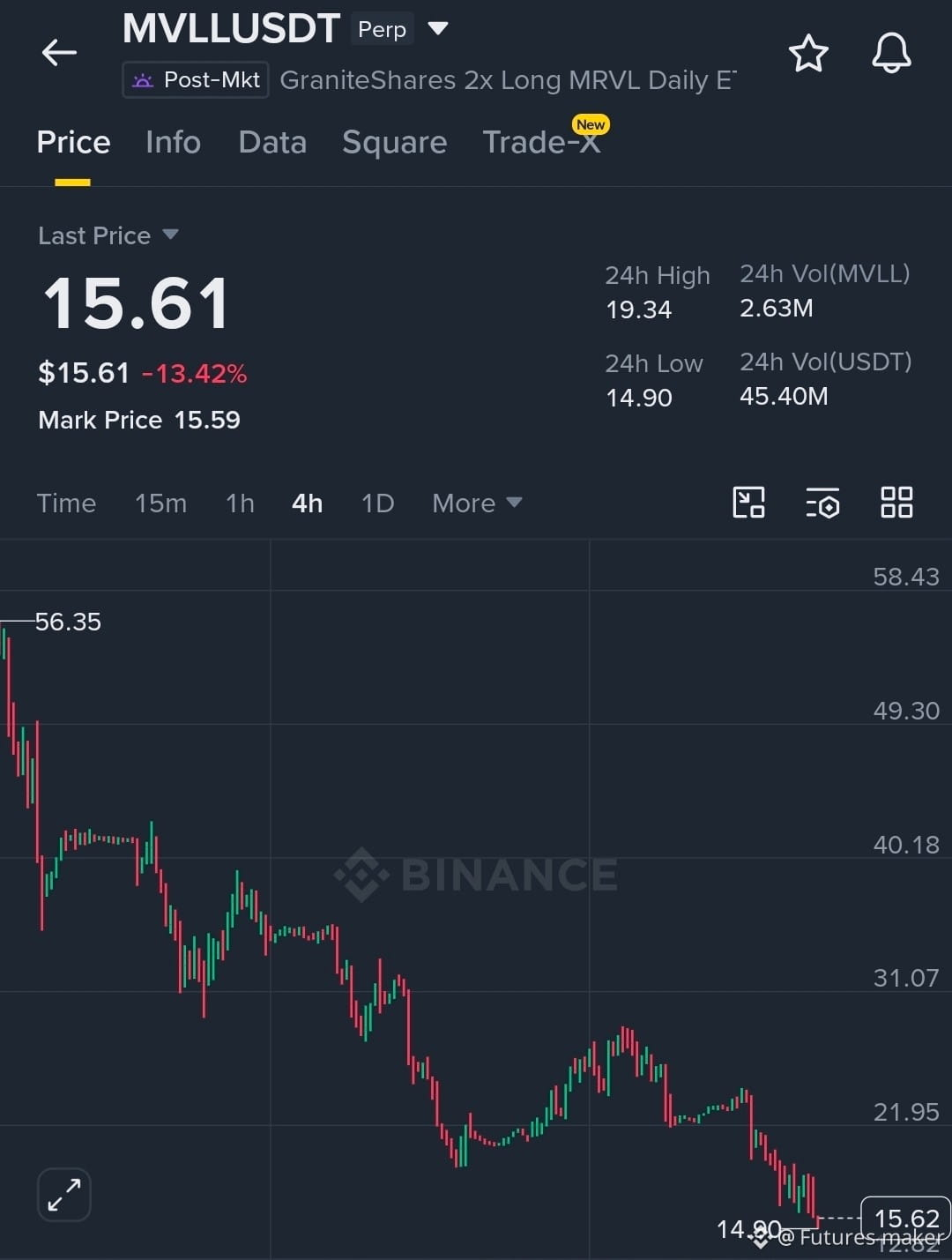Tap the back arrow icon
952x1260 pixels.
tap(59, 53)
